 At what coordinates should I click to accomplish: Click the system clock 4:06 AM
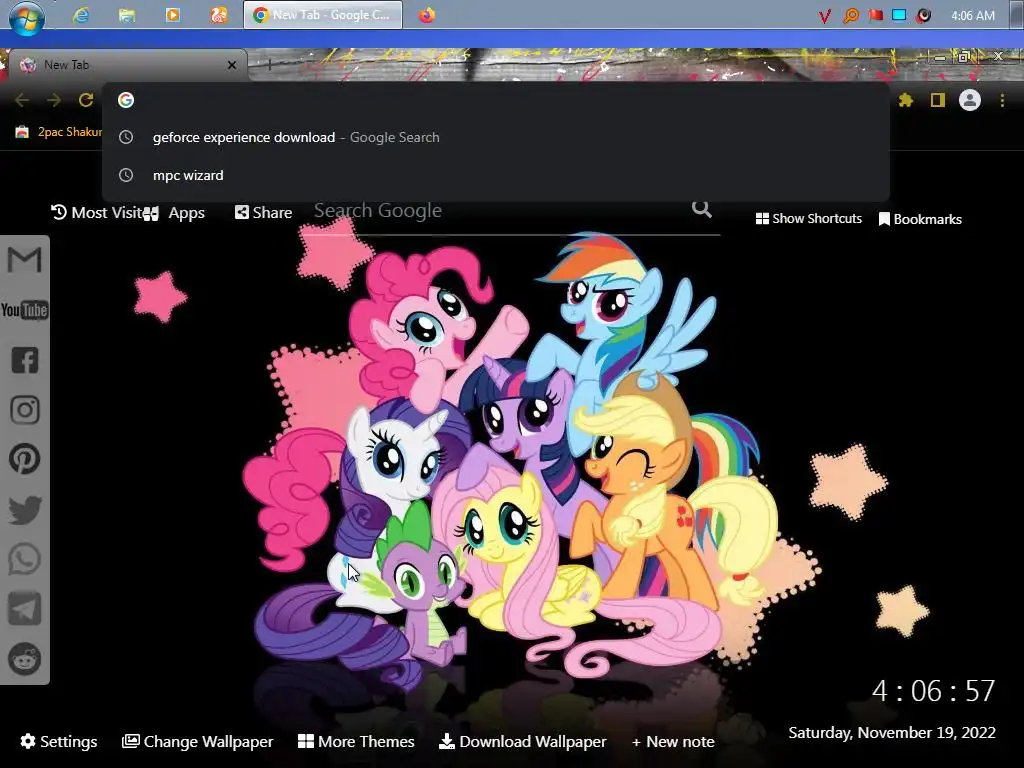972,16
